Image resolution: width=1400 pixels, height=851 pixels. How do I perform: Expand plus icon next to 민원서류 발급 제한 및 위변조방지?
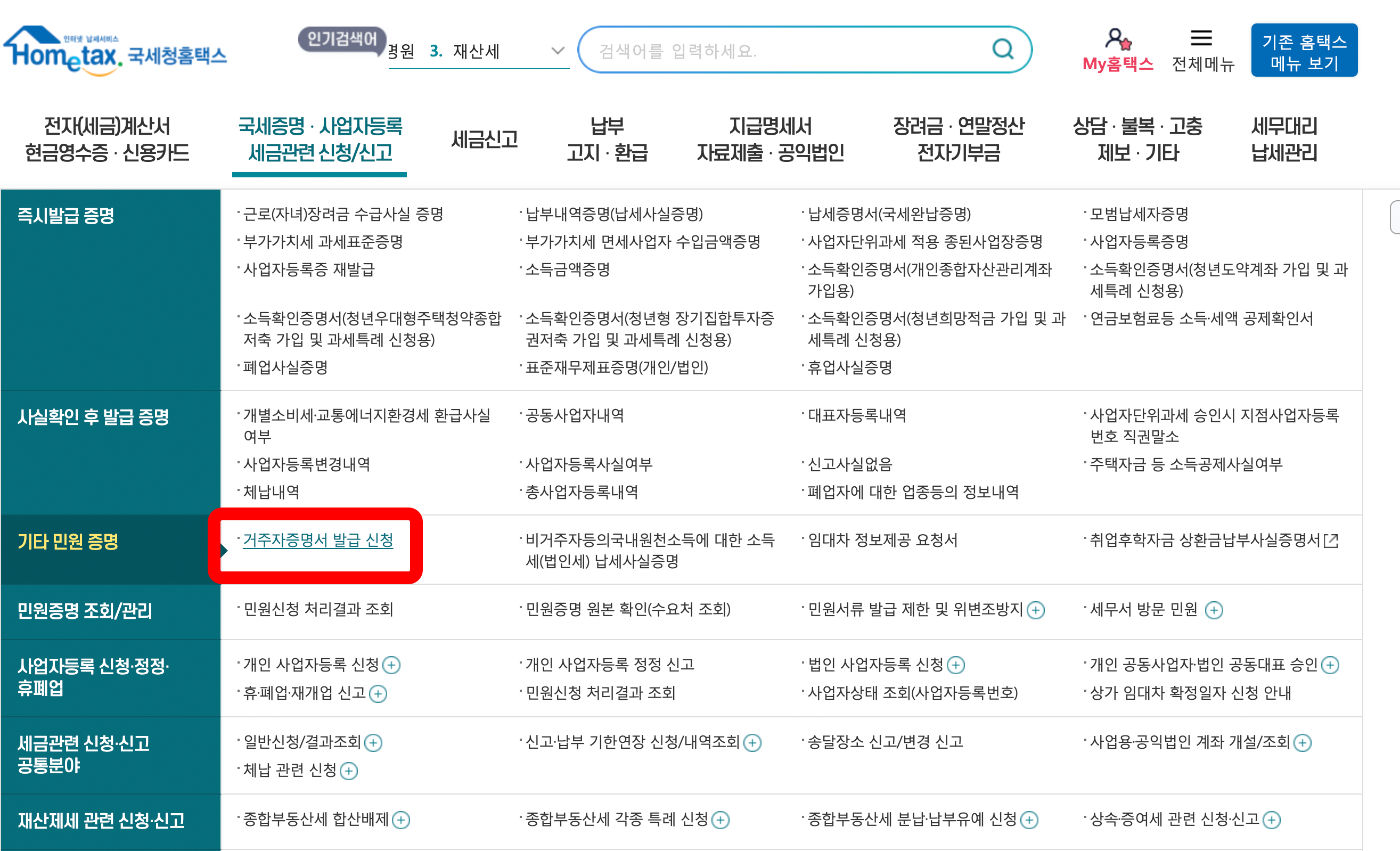tap(1036, 611)
